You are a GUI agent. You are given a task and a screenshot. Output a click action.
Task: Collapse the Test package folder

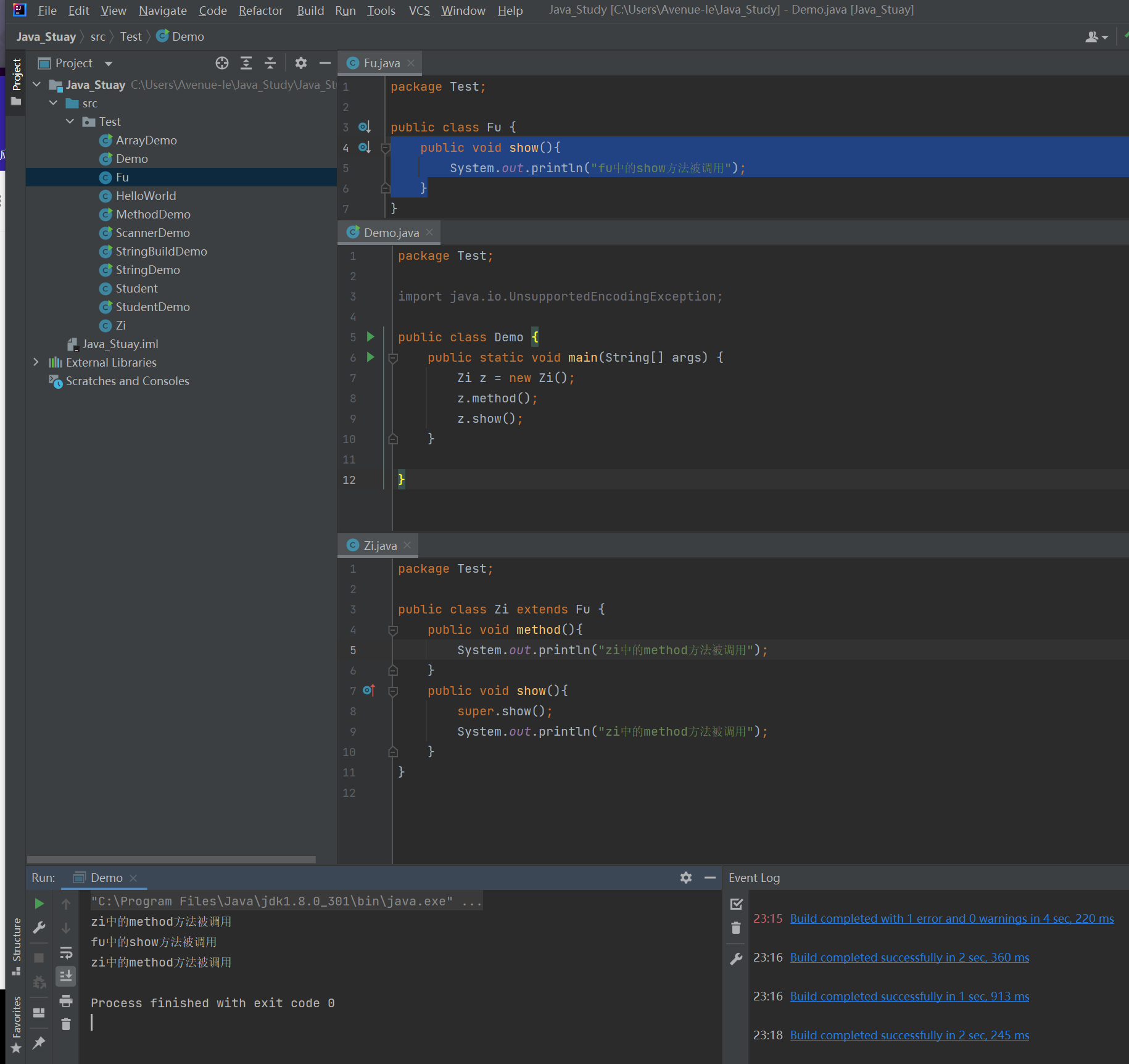click(x=70, y=122)
